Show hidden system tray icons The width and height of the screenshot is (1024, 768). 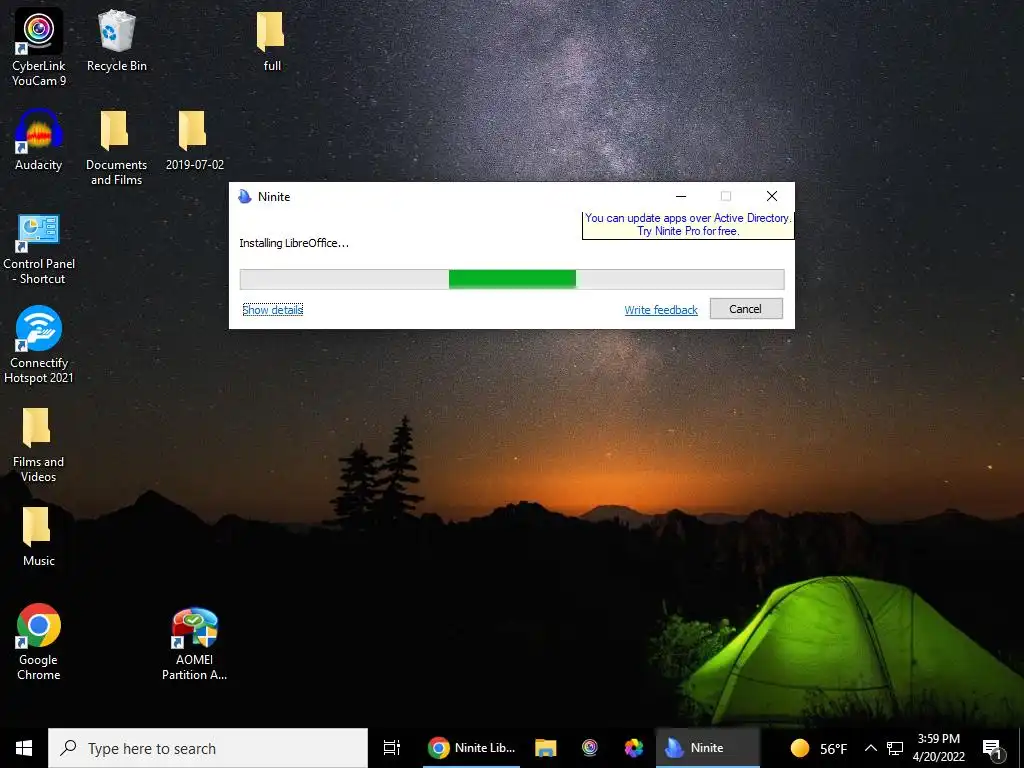point(871,748)
